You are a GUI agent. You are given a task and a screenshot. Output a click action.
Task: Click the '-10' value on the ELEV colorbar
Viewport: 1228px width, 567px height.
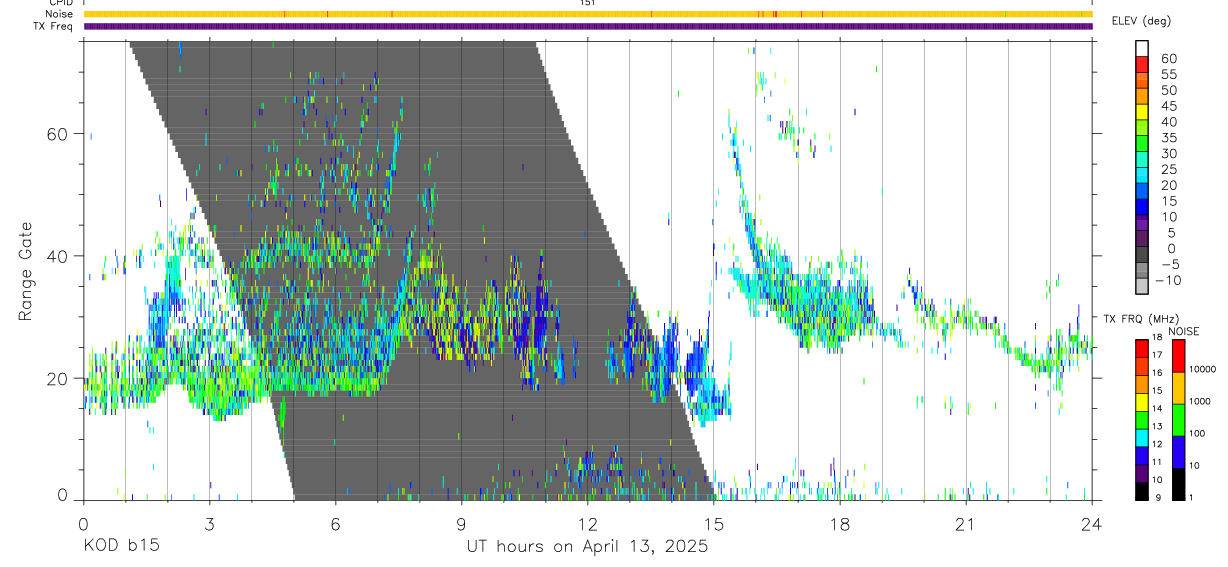(x=1168, y=280)
